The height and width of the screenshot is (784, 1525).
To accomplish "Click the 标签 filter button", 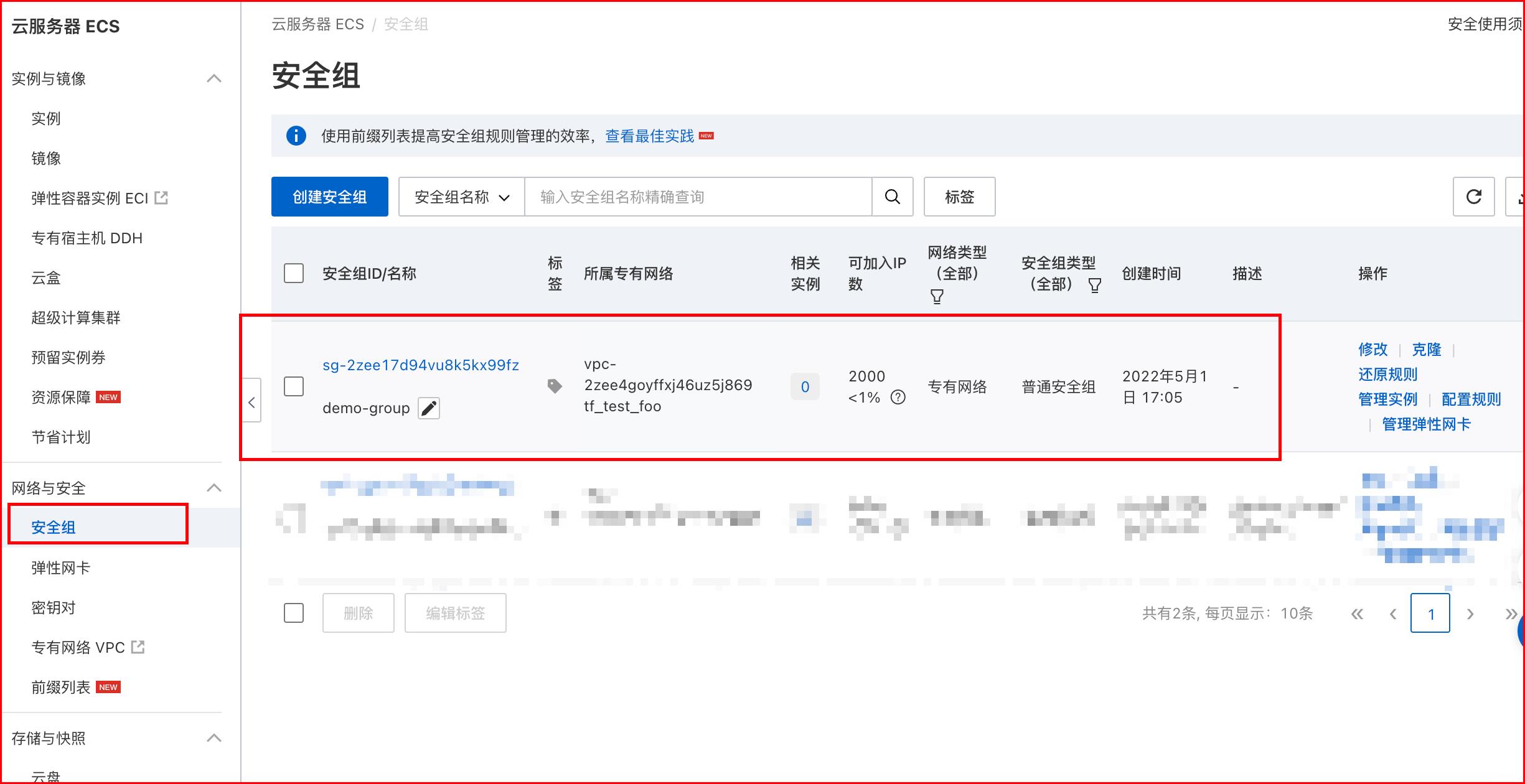I will pos(959,197).
